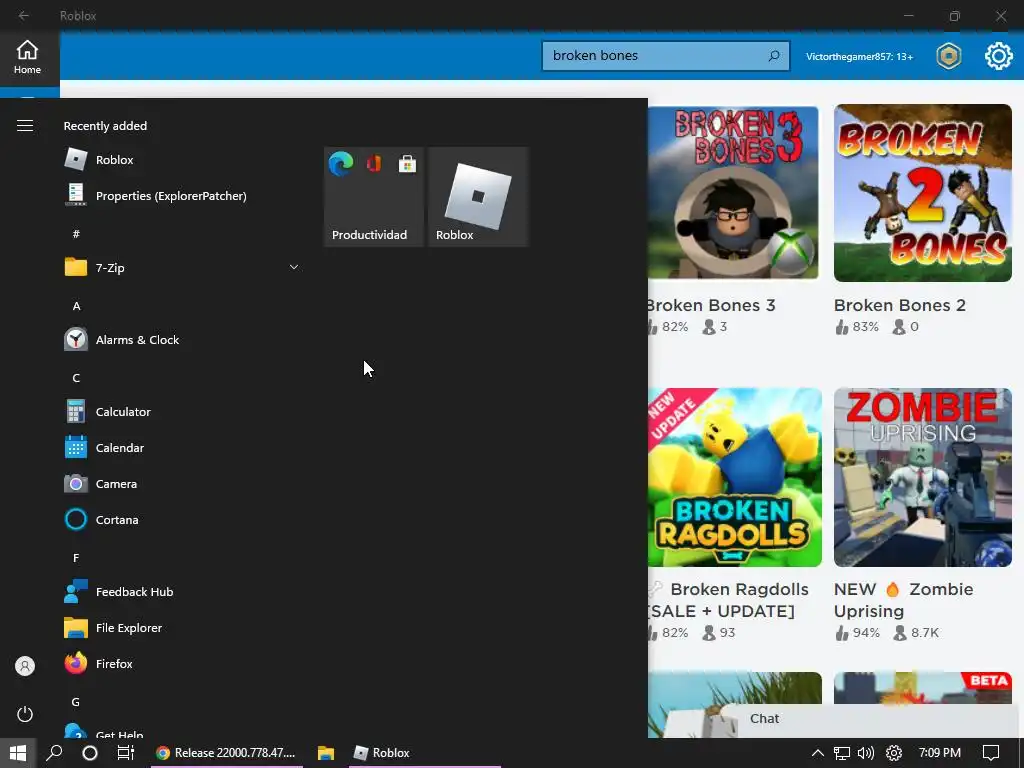The height and width of the screenshot is (768, 1024).
Task: Open the Productividad tile folder label
Action: (x=369, y=234)
